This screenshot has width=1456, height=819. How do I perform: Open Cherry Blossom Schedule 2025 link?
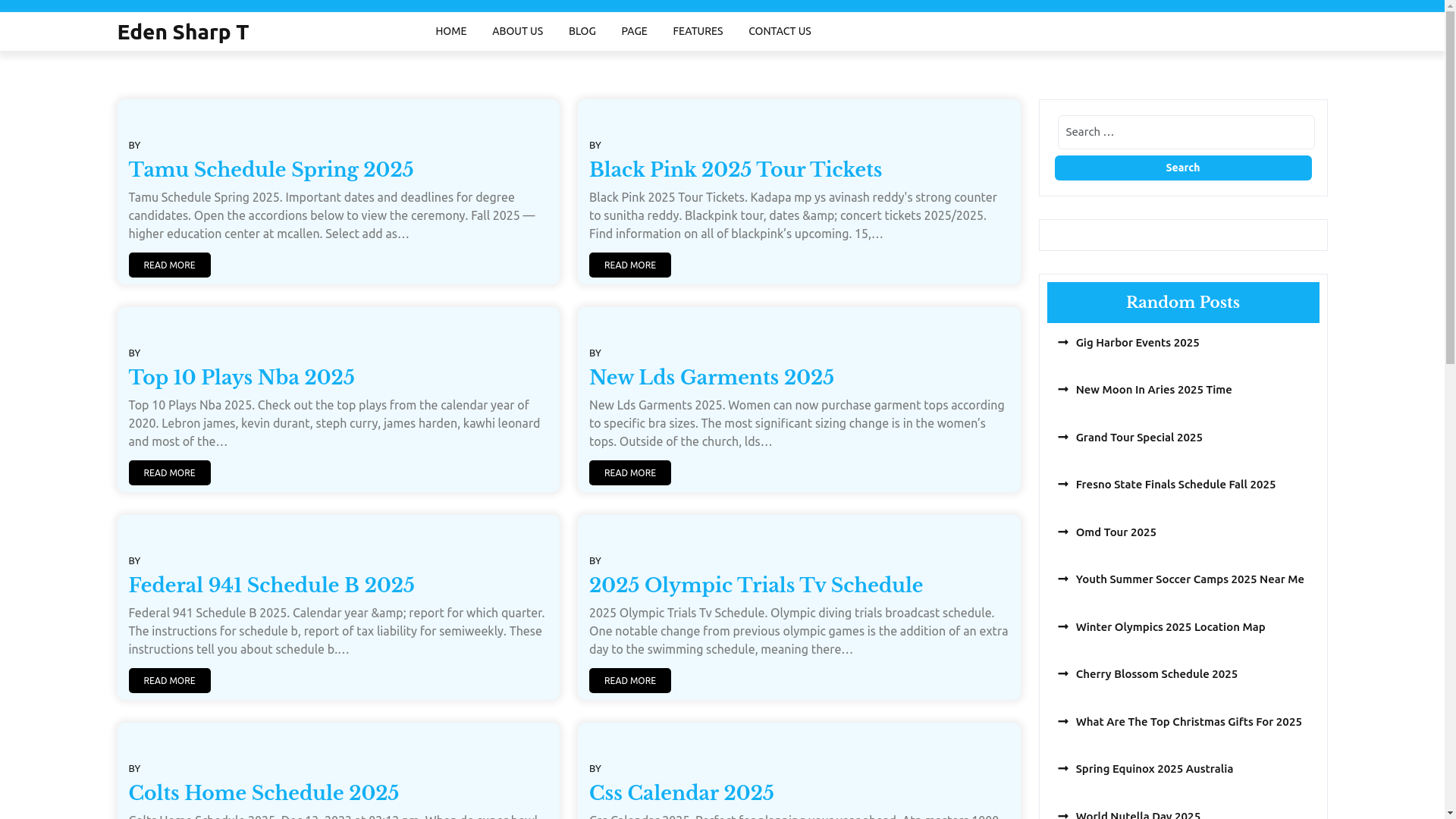tap(1156, 674)
